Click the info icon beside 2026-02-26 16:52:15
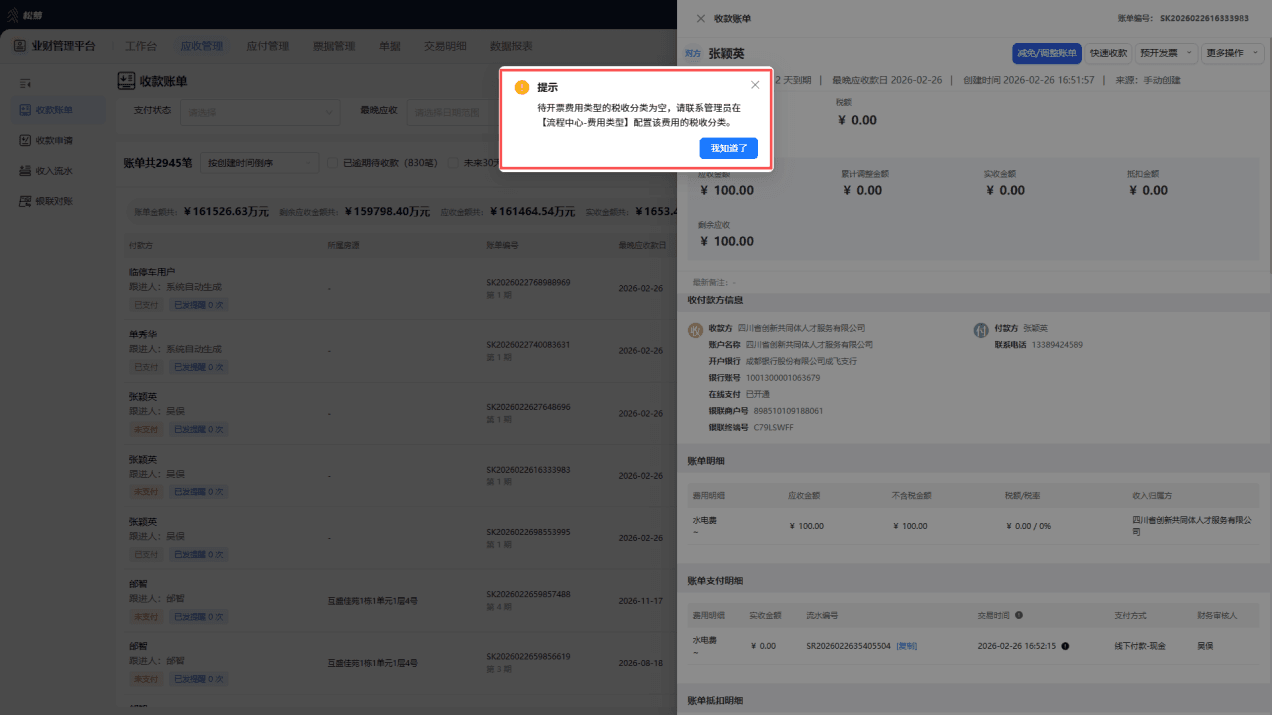The width and height of the screenshot is (1272, 715). click(x=1065, y=646)
